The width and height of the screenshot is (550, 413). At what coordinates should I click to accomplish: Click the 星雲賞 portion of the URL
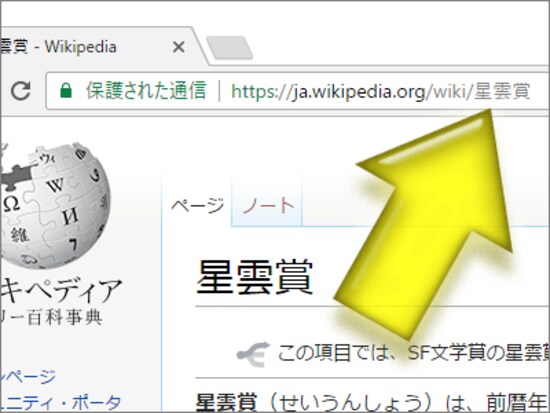coord(502,91)
